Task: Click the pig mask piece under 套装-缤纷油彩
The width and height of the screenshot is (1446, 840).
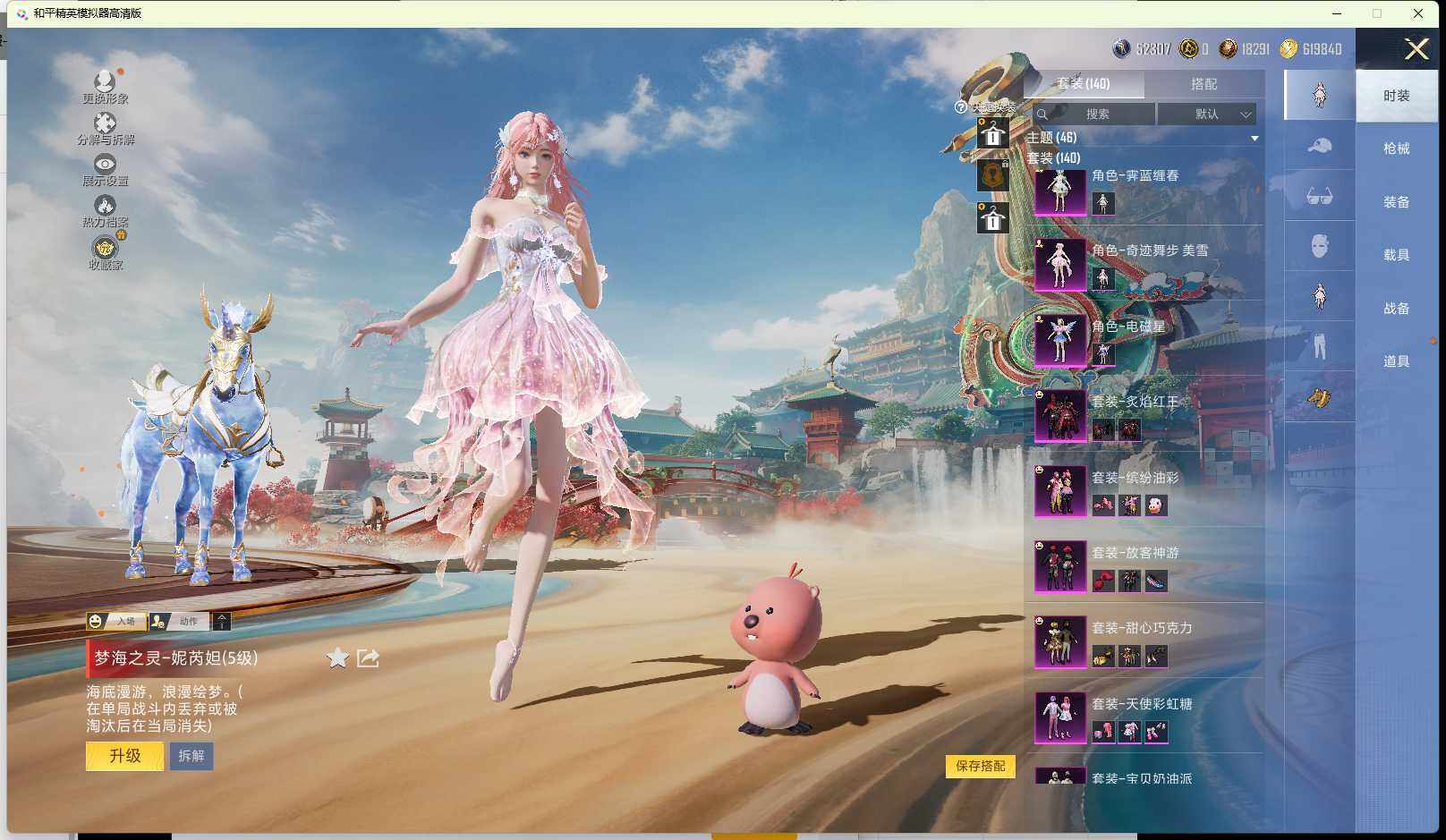Action: tap(1156, 505)
